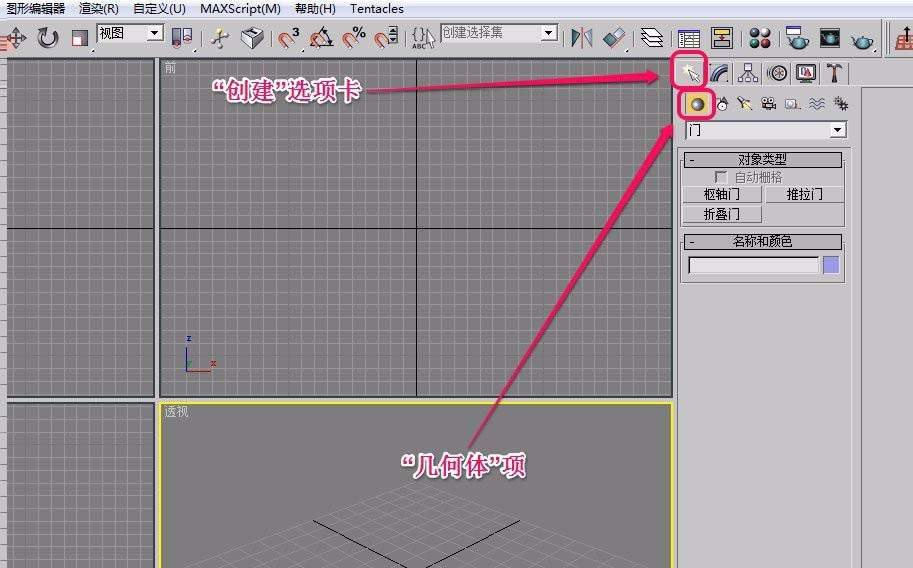Viewport: 913px width, 568px height.
Task: Open the Motion panel tab
Action: [x=777, y=73]
